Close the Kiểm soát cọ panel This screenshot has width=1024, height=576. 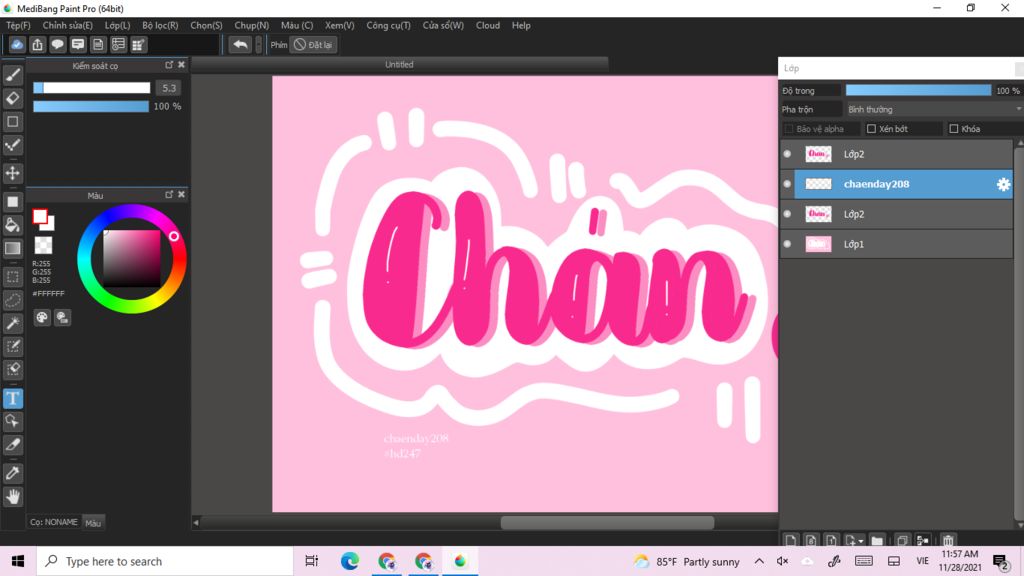tap(182, 65)
